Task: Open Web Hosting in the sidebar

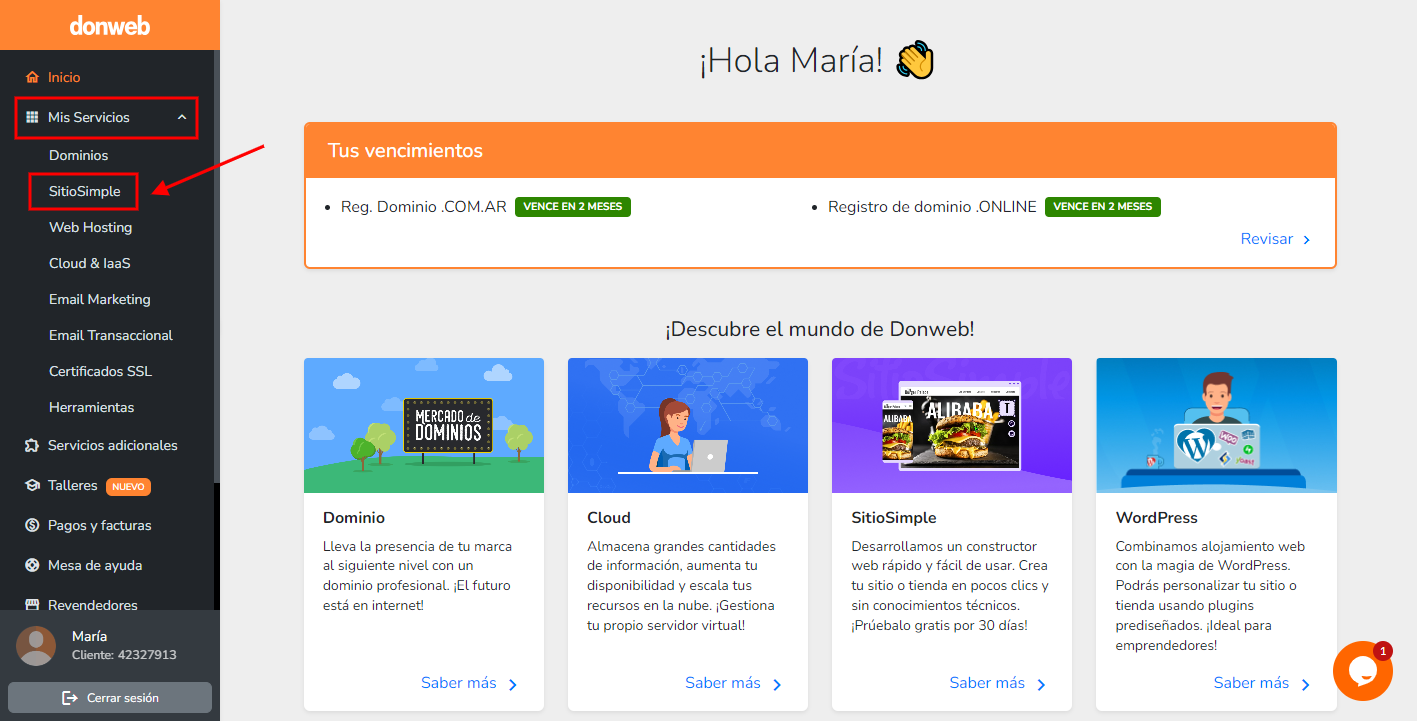Action: [90, 227]
